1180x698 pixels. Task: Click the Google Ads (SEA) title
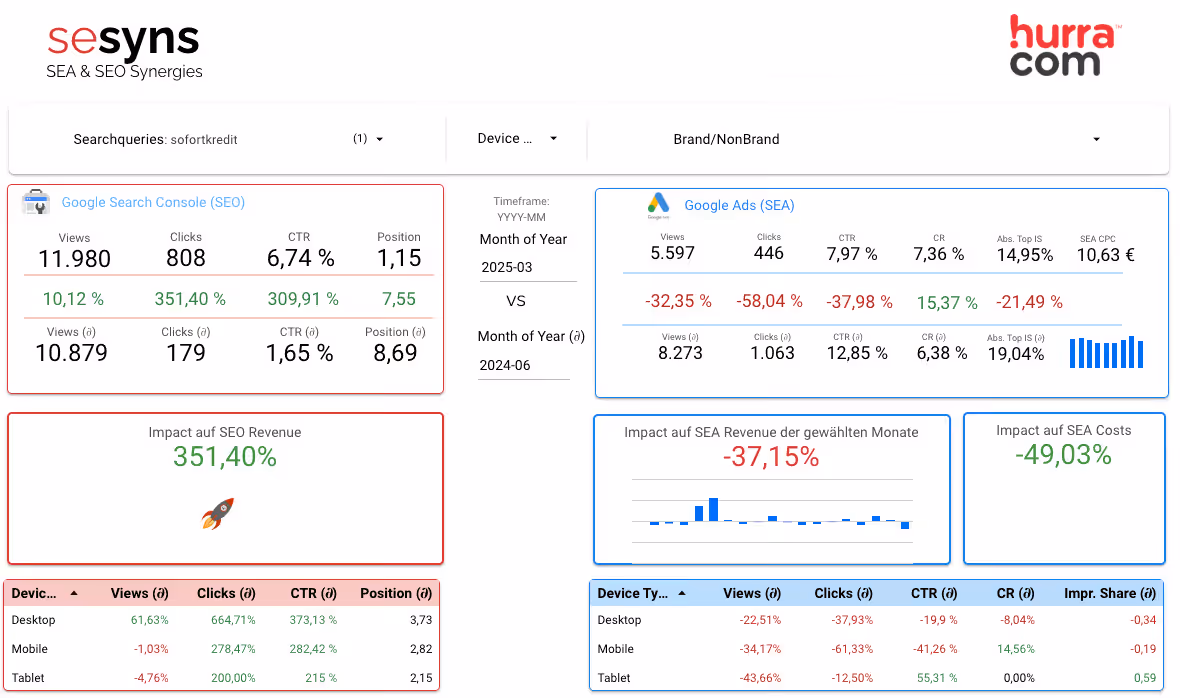click(739, 205)
